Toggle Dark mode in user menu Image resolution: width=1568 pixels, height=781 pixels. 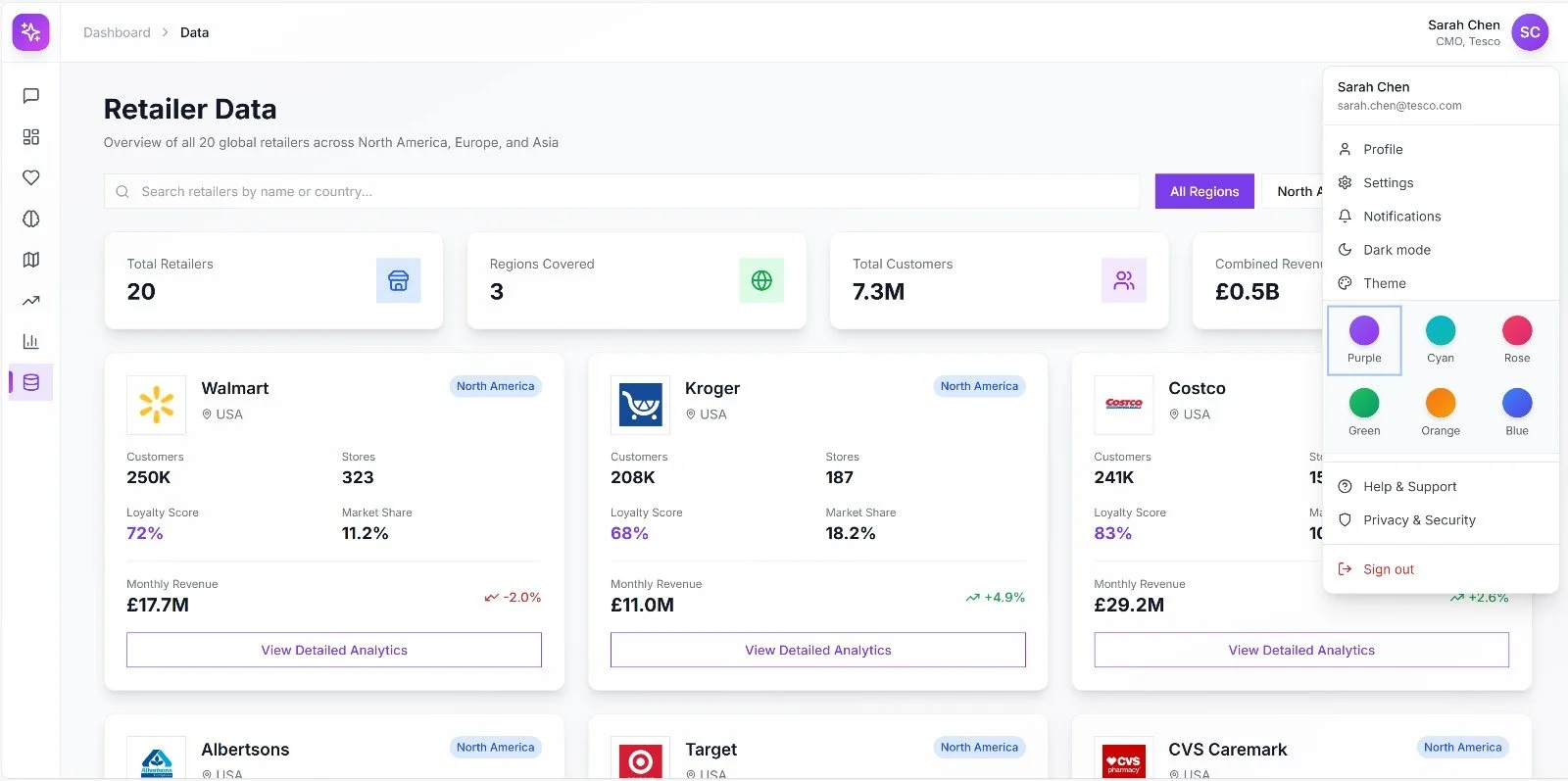click(x=1441, y=250)
